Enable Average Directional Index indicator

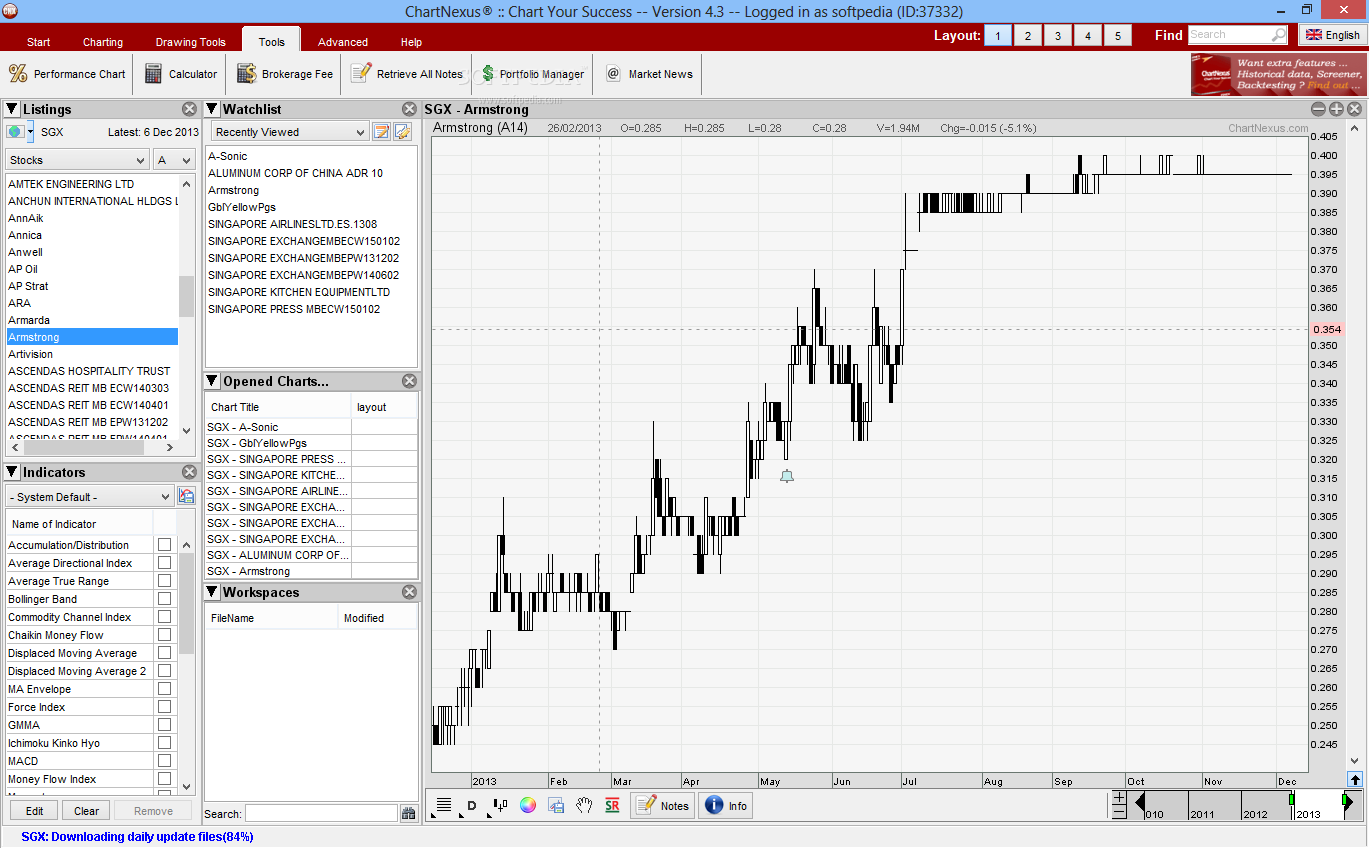164,563
